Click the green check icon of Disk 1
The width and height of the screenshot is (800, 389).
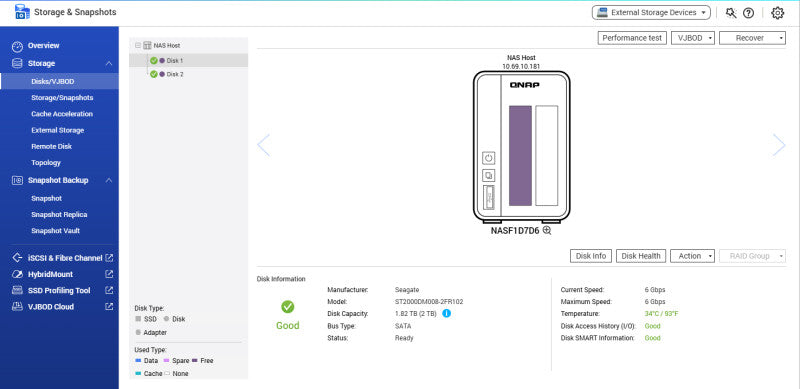154,60
